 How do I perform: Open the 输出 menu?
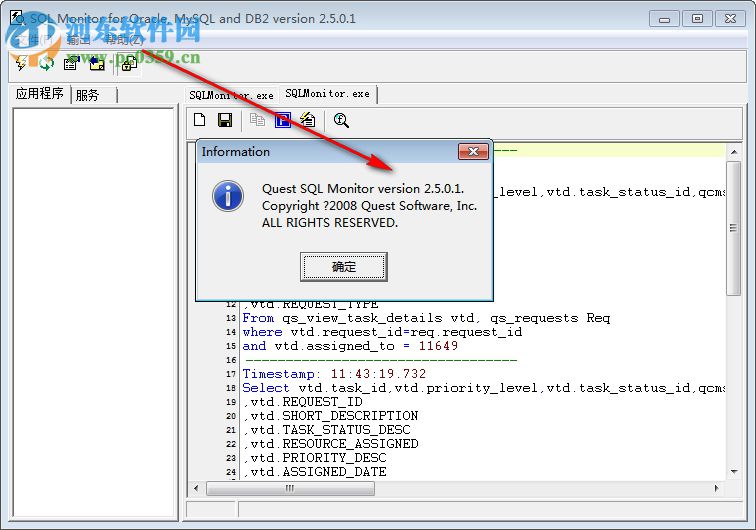coord(78,40)
